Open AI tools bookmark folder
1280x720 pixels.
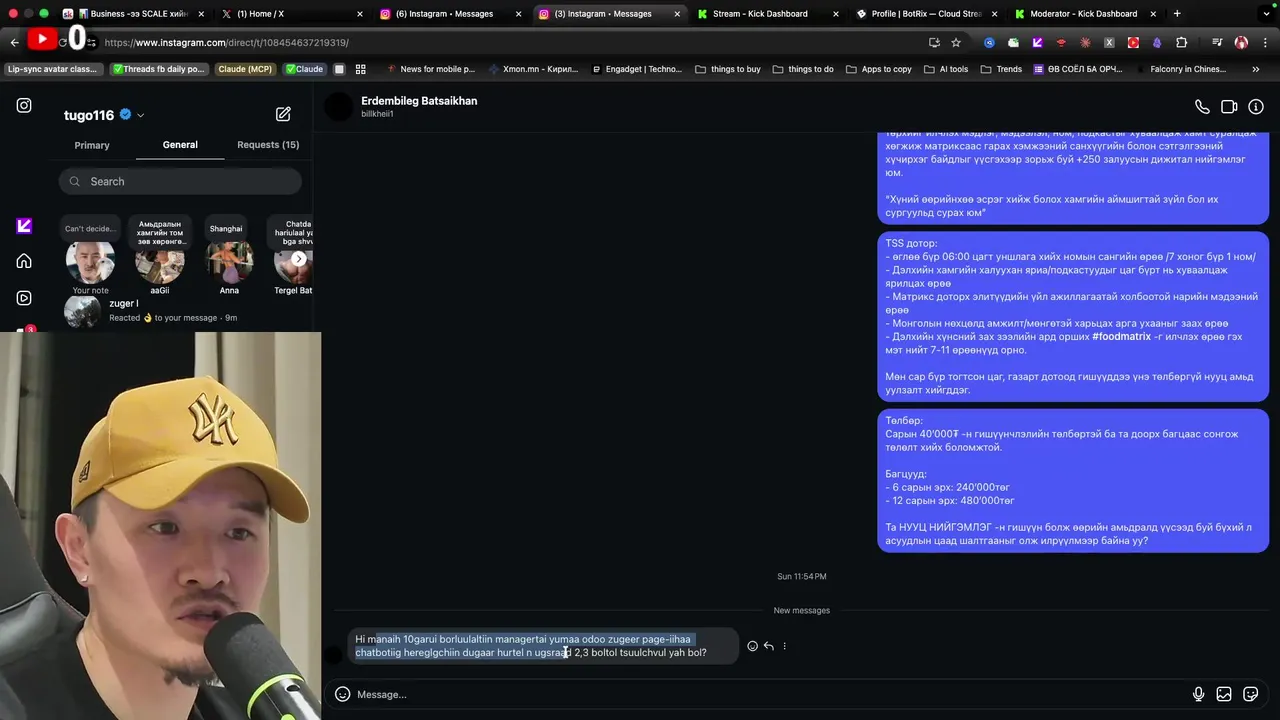(x=946, y=69)
